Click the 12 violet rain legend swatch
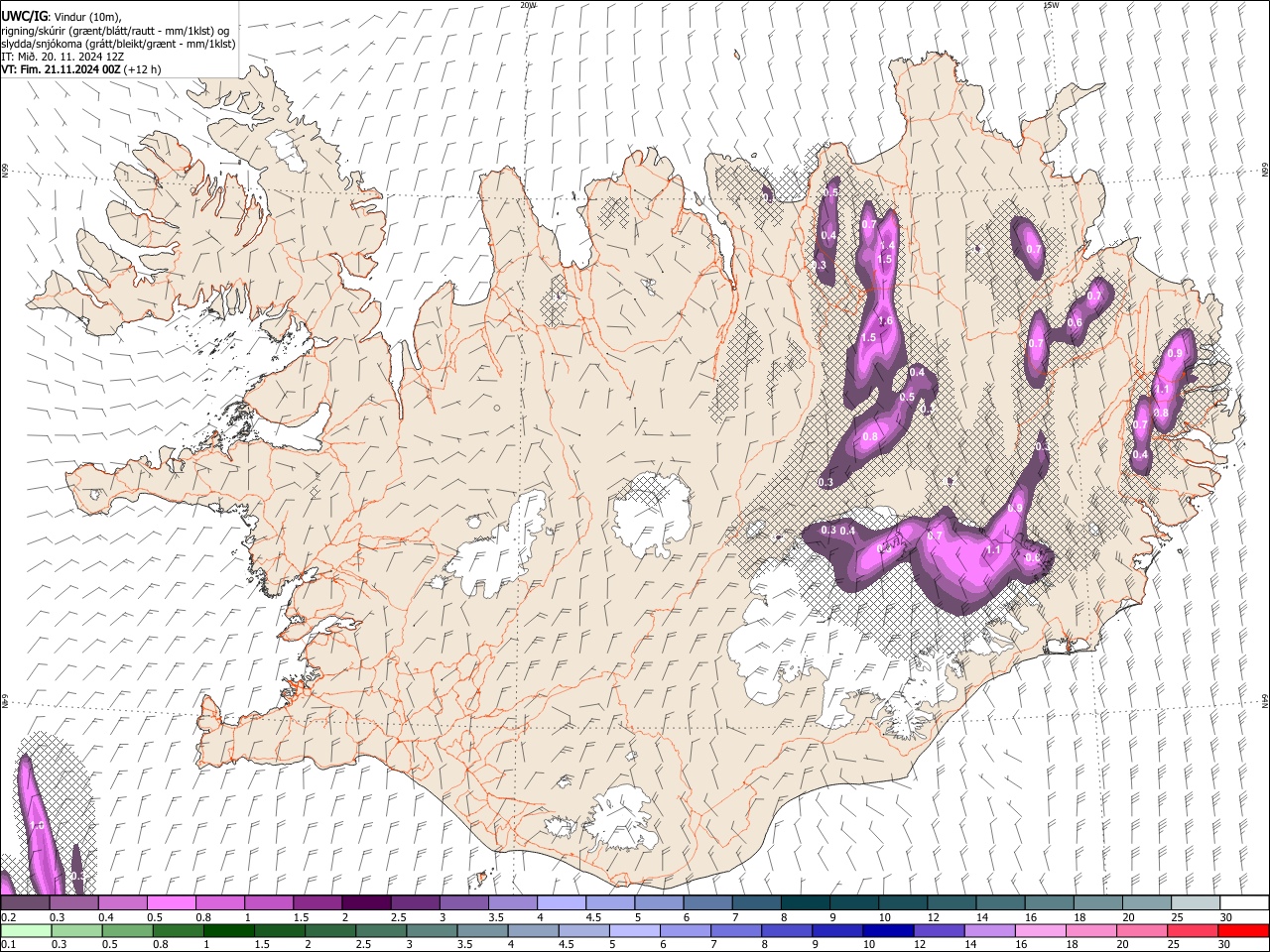Screen dimensions: 1270x952 coord(938,931)
